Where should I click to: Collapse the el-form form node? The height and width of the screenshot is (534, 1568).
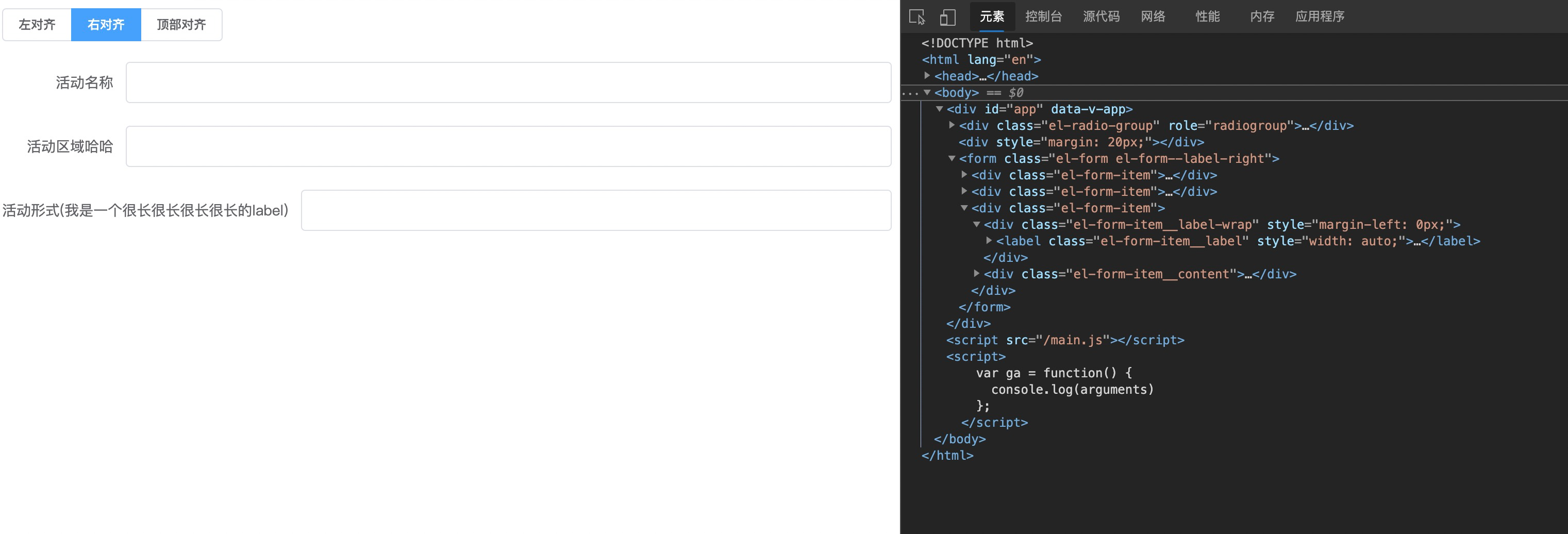952,158
